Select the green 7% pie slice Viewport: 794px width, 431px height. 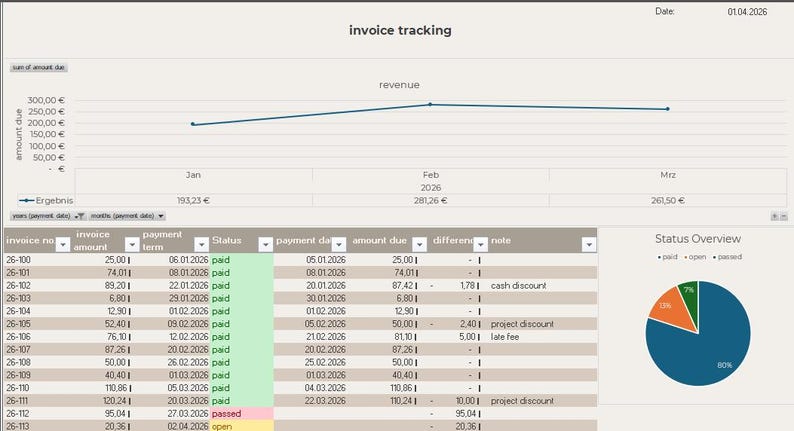[x=690, y=299]
